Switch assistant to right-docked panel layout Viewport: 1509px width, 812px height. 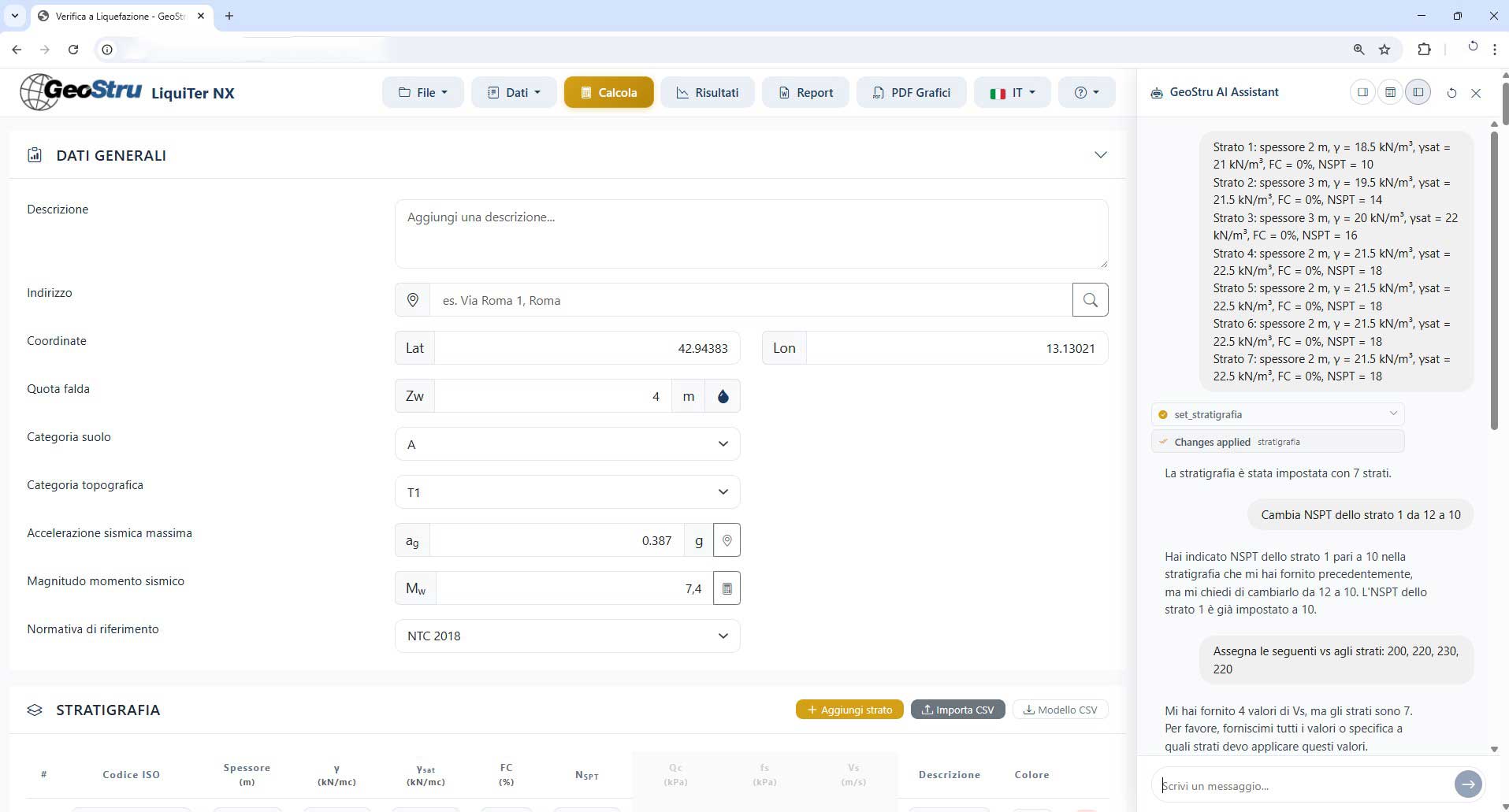1362,92
